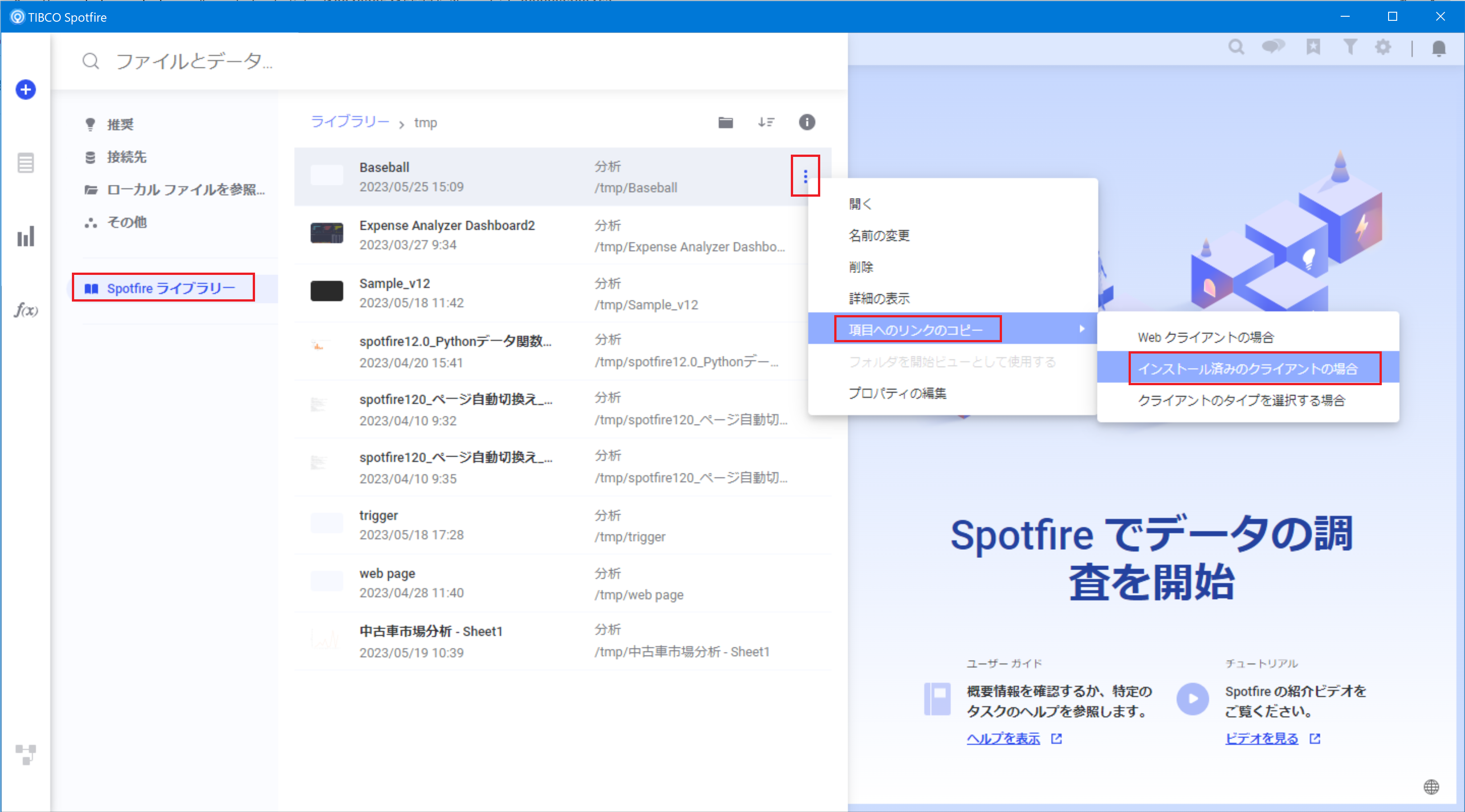Viewport: 1465px width, 812px height.
Task: Open the conversations speech bubble icon
Action: click(x=1273, y=47)
